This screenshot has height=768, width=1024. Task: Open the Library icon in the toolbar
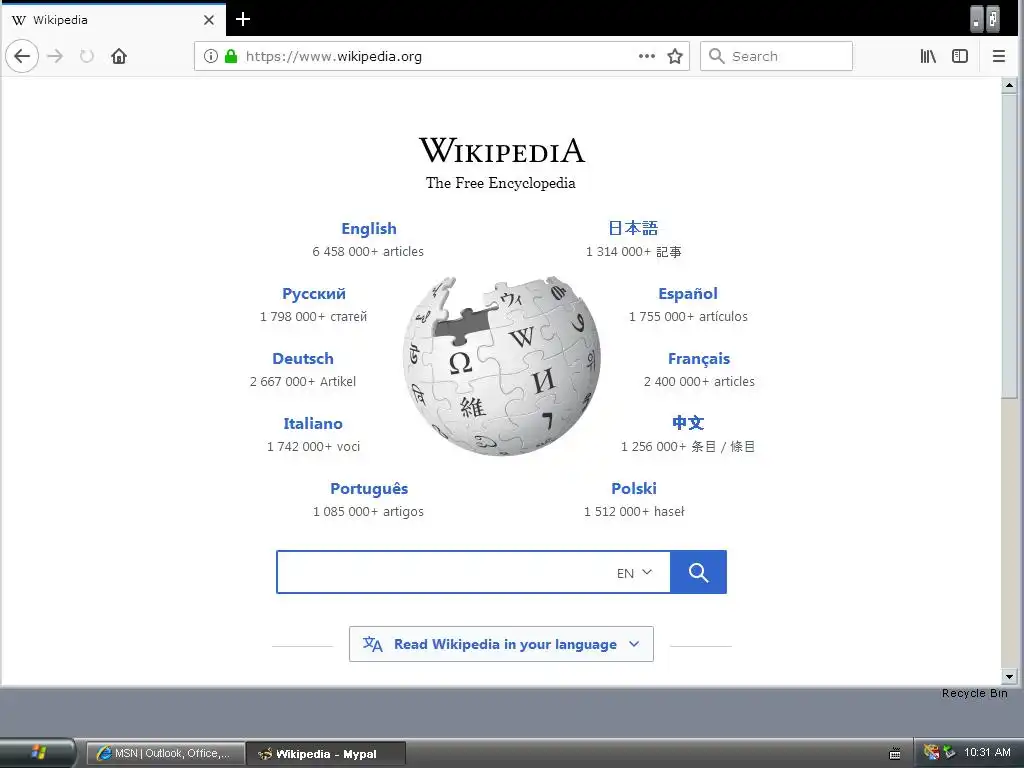[928, 56]
